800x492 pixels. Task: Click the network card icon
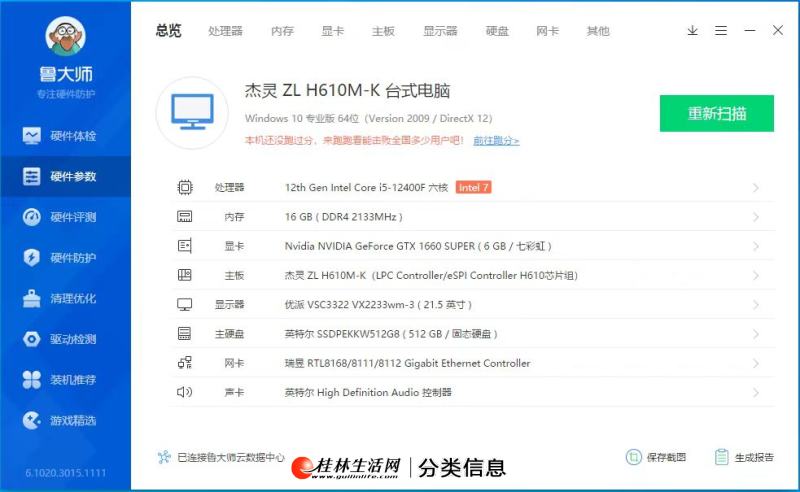[x=185, y=363]
